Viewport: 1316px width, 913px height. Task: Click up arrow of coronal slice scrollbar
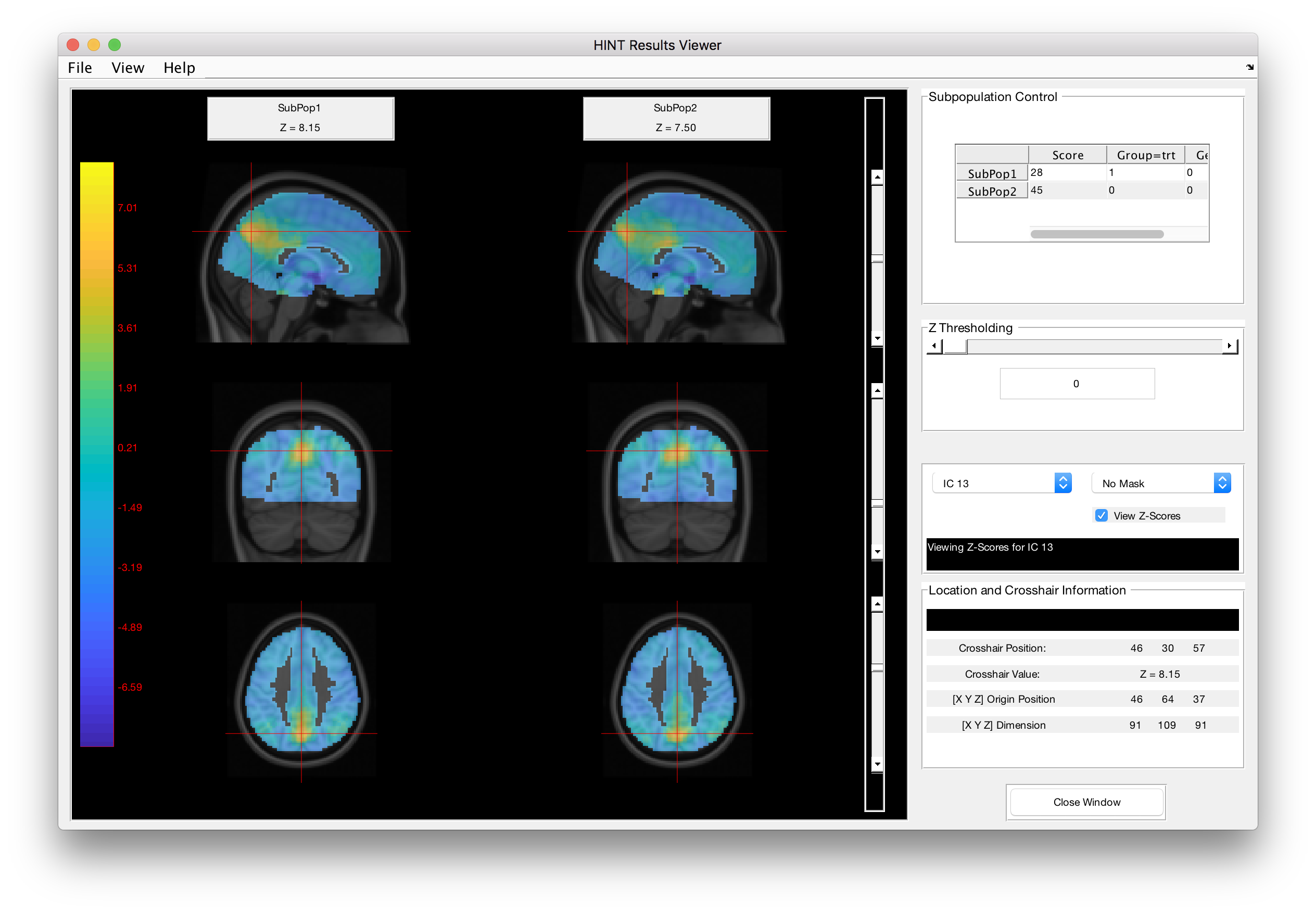(877, 391)
